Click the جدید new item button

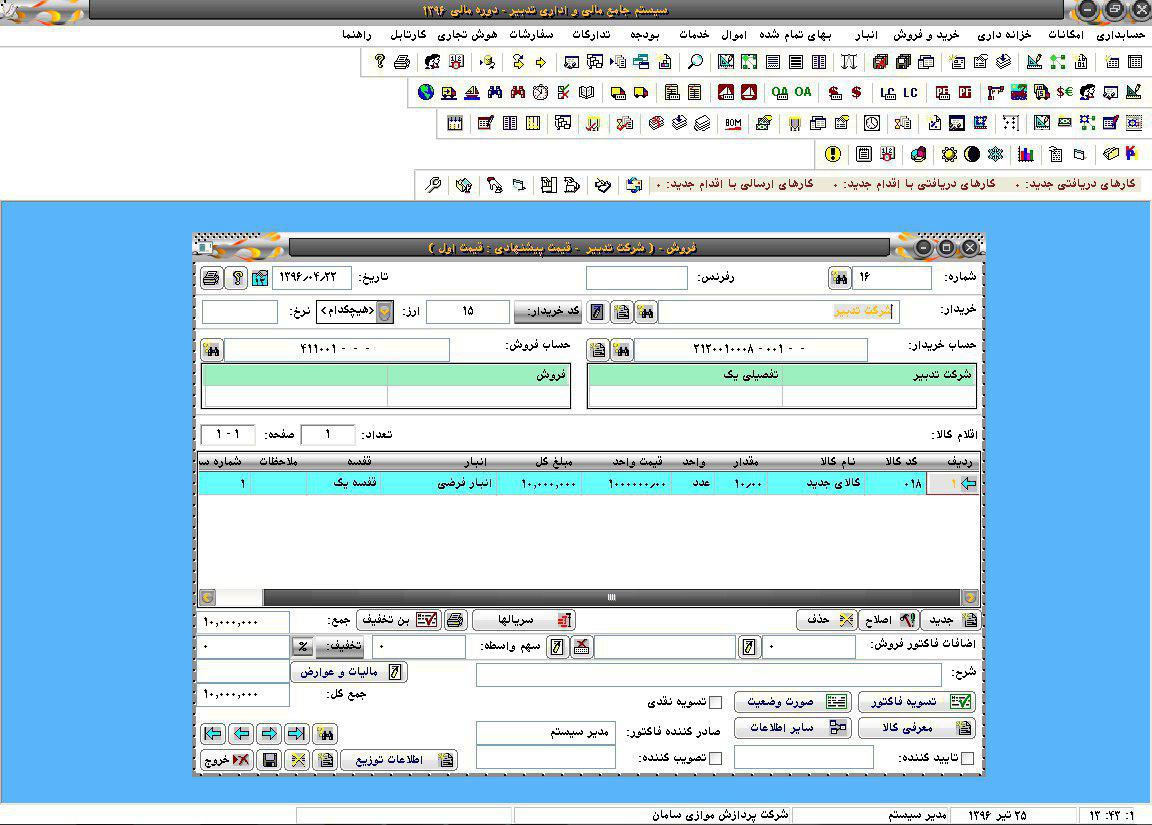pyautogui.click(x=950, y=620)
